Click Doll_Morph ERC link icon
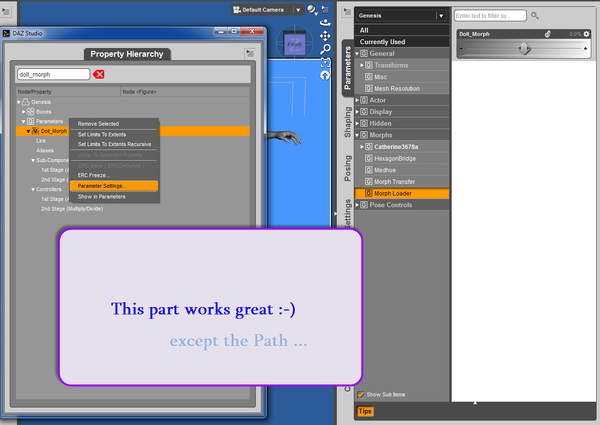The height and width of the screenshot is (425, 600). [548, 34]
